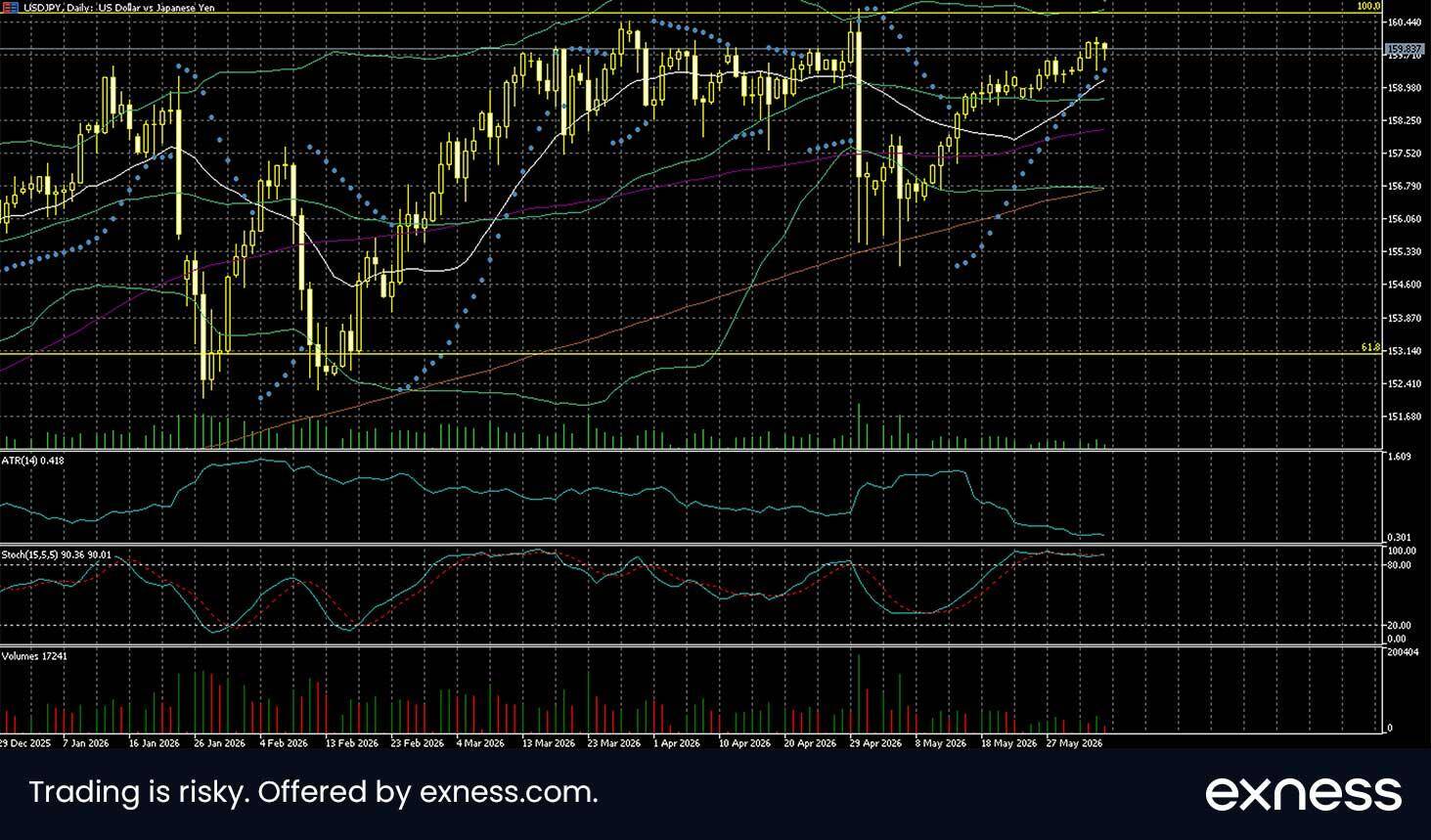Viewport: 1431px width, 840px height.
Task: Click the 29 Dec 2025 date label
Action: pos(24,743)
